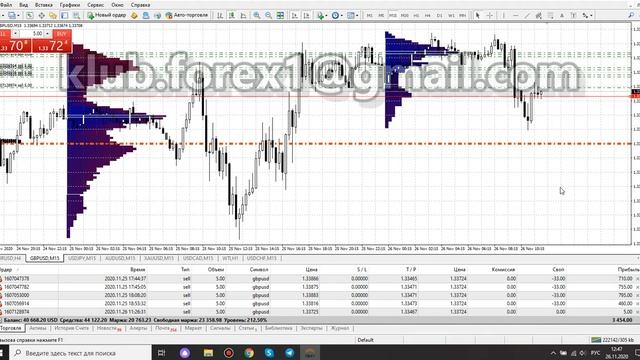The image size is (640, 360).
Task: Toggle the Авто-торговля button
Action: (x=187, y=15)
